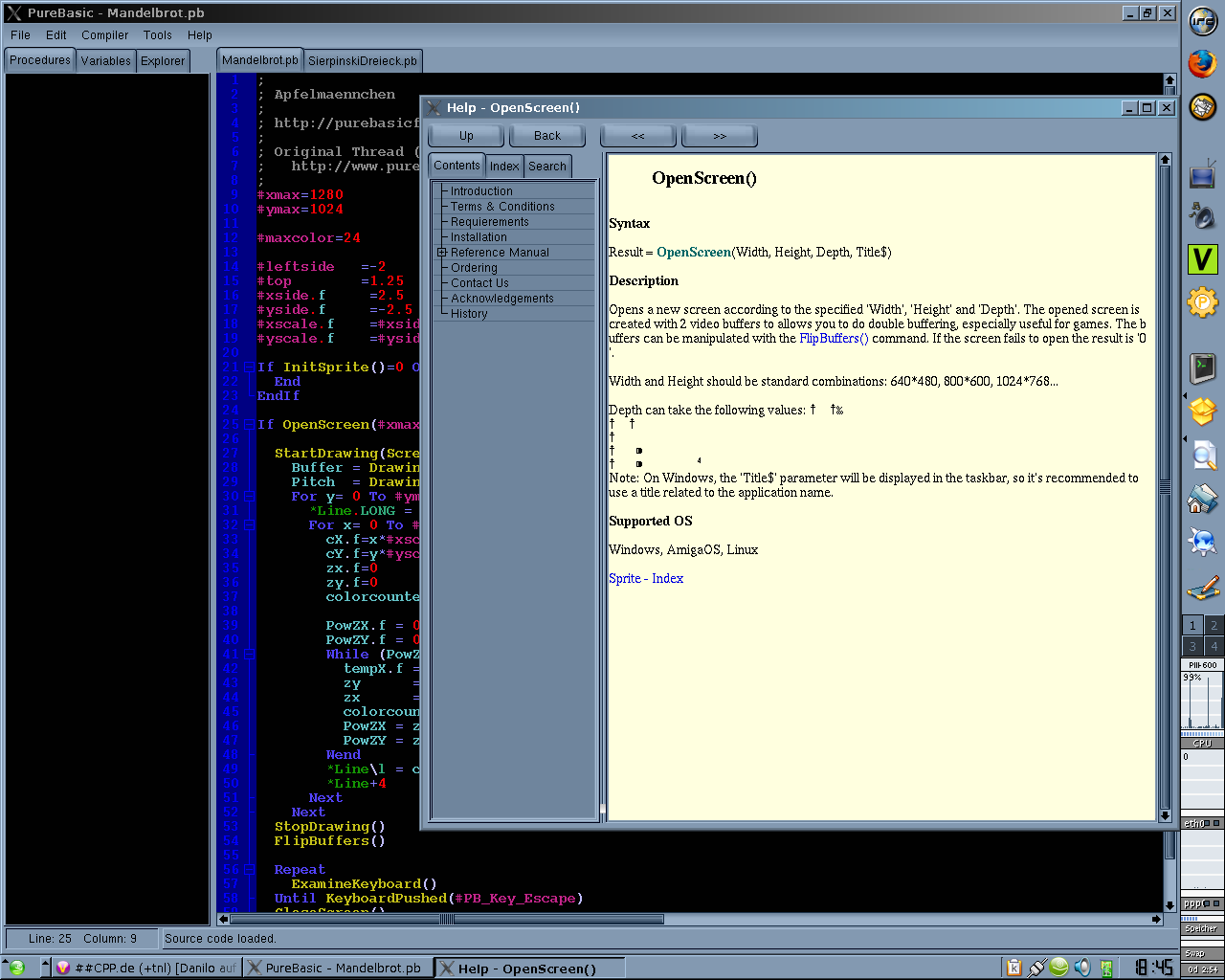The height and width of the screenshot is (980, 1225).
Task: Click the green start button in taskbar
Action: tap(16, 968)
